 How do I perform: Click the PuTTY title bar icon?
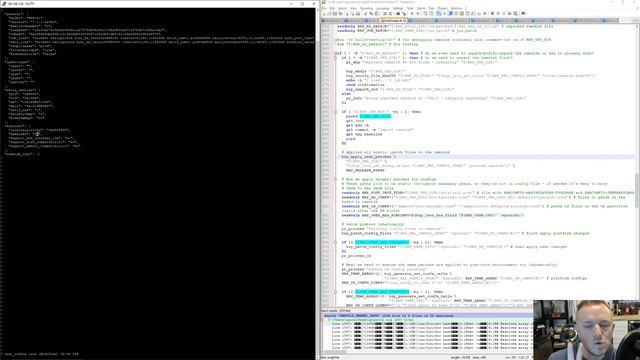point(4,4)
